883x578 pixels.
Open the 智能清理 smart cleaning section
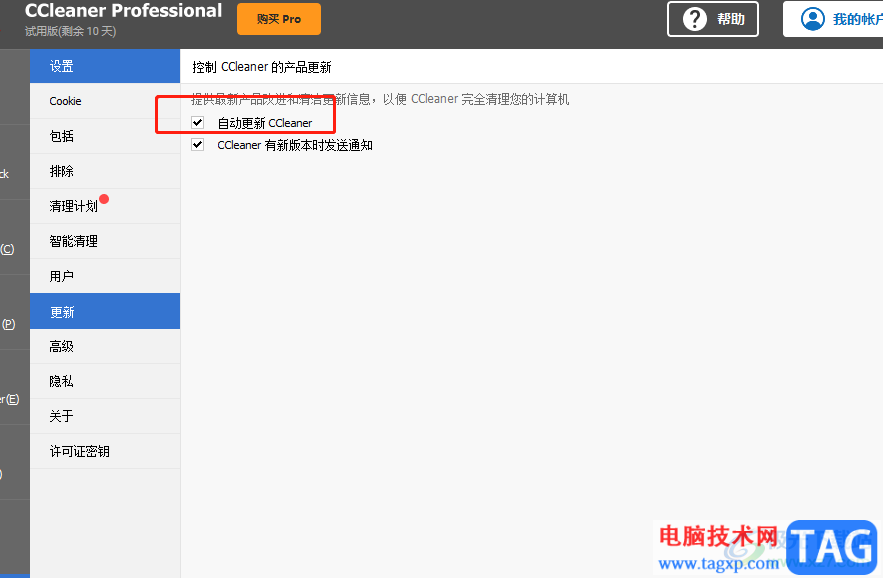(x=105, y=241)
